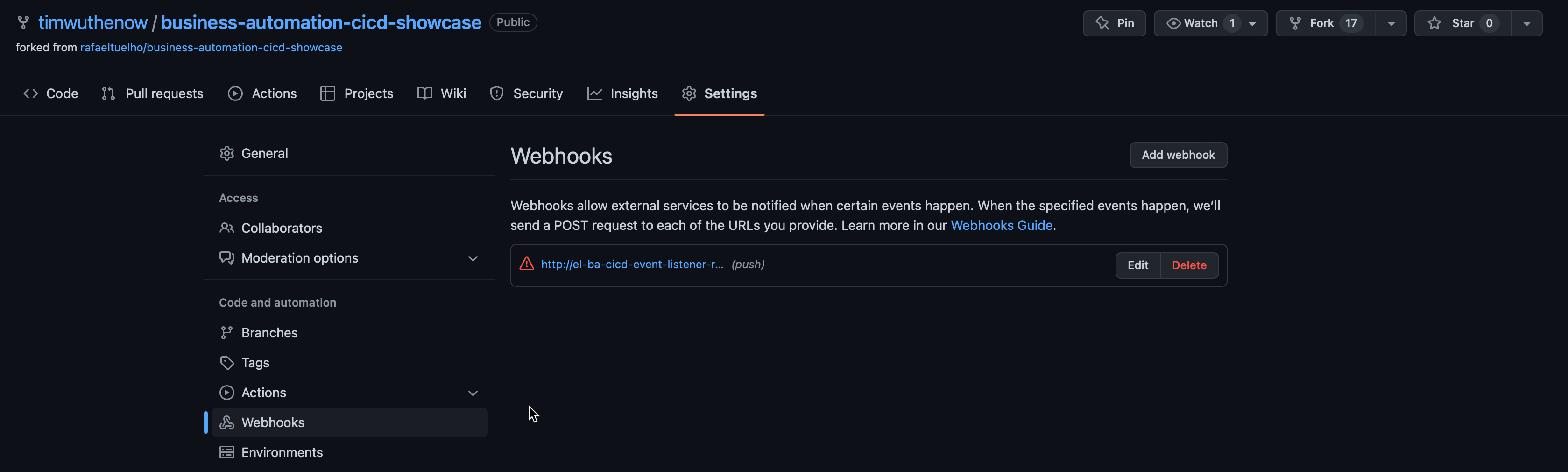
Task: Switch to the Pull requests tab
Action: (152, 93)
